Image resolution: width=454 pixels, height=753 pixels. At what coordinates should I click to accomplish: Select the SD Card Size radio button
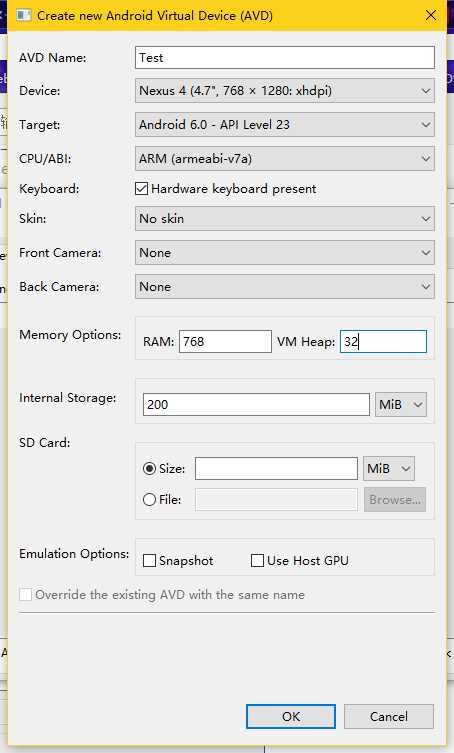coord(149,469)
